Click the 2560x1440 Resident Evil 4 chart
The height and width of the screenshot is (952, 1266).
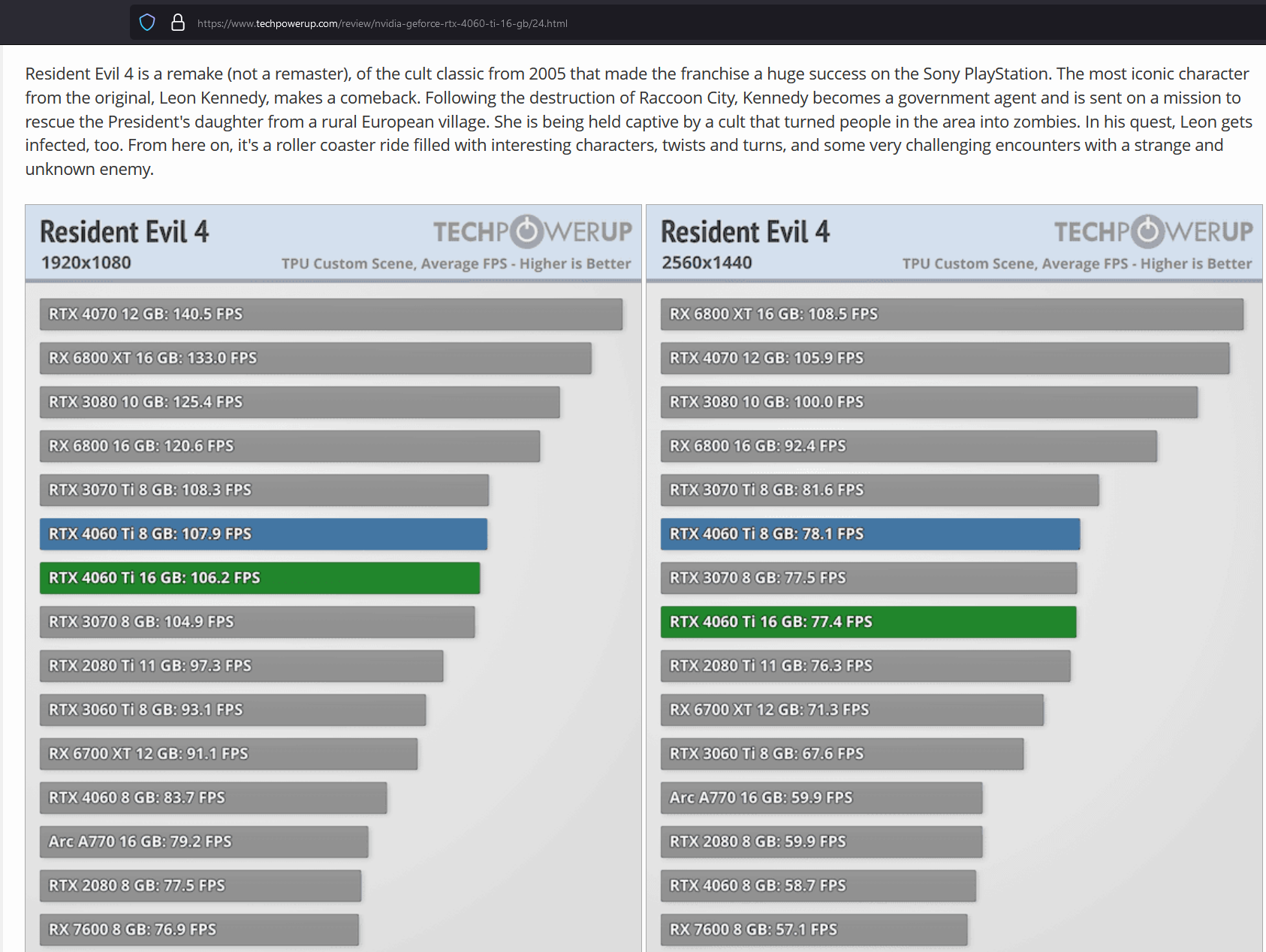click(954, 578)
